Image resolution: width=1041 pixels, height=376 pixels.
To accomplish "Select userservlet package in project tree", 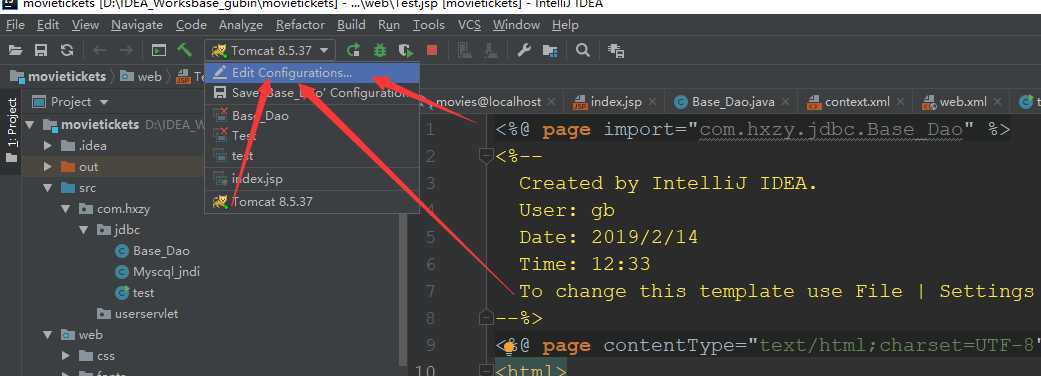I will [137, 314].
